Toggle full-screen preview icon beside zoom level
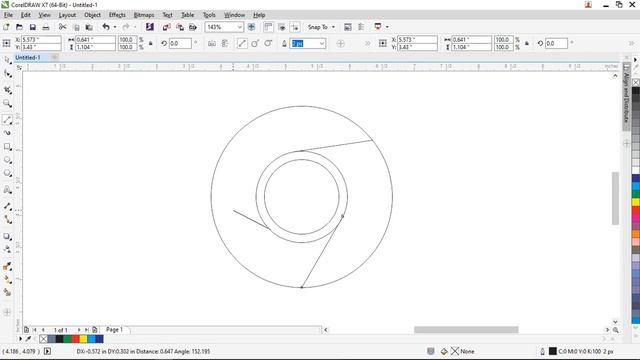Image resolution: width=640 pixels, height=360 pixels. coord(251,27)
